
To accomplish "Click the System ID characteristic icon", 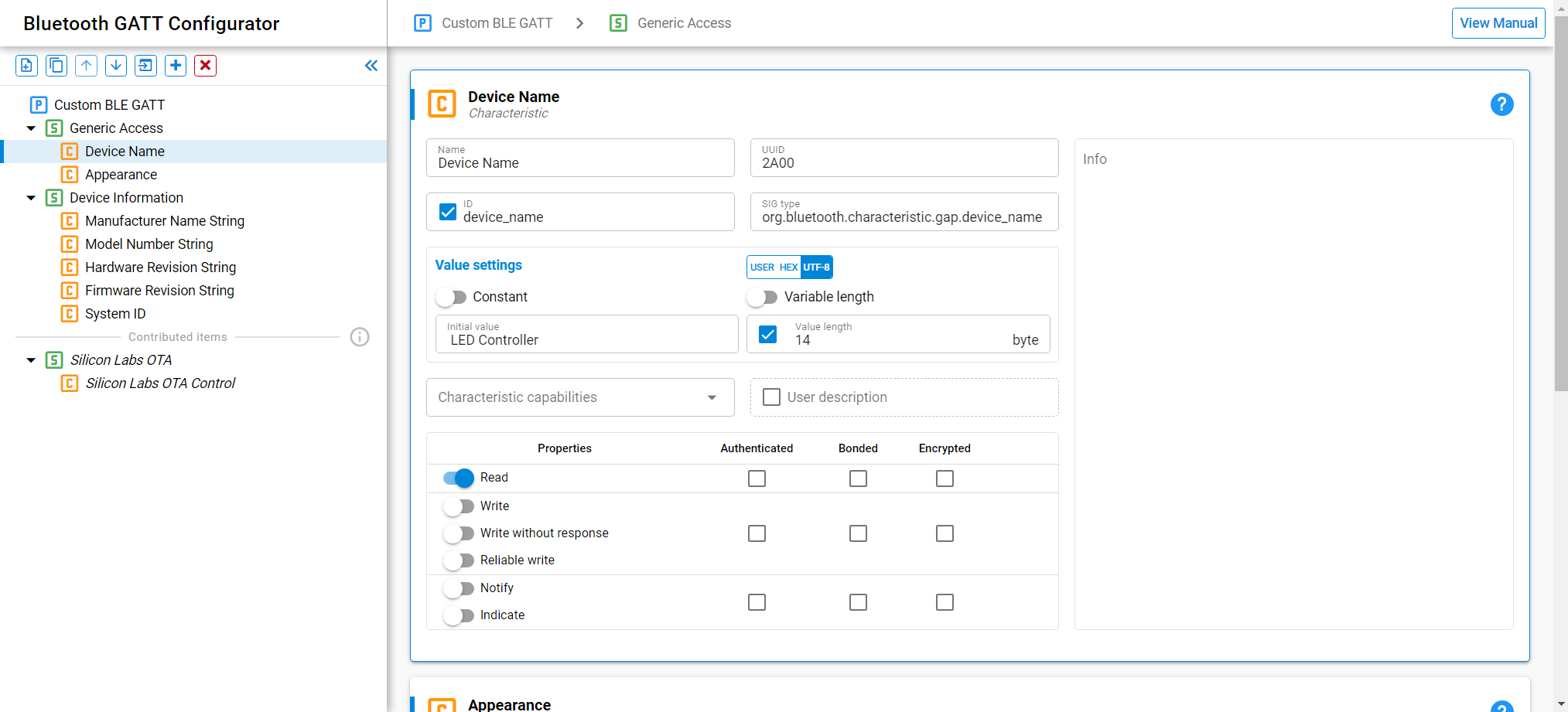I will coord(70,314).
